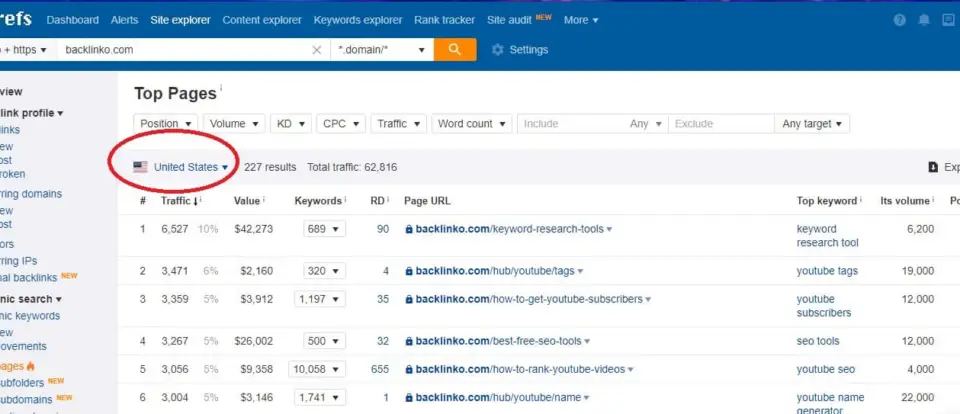This screenshot has height=414, width=960.
Task: Click lock icon beside how-to-rank-youtube-videos URL
Action: 409,369
